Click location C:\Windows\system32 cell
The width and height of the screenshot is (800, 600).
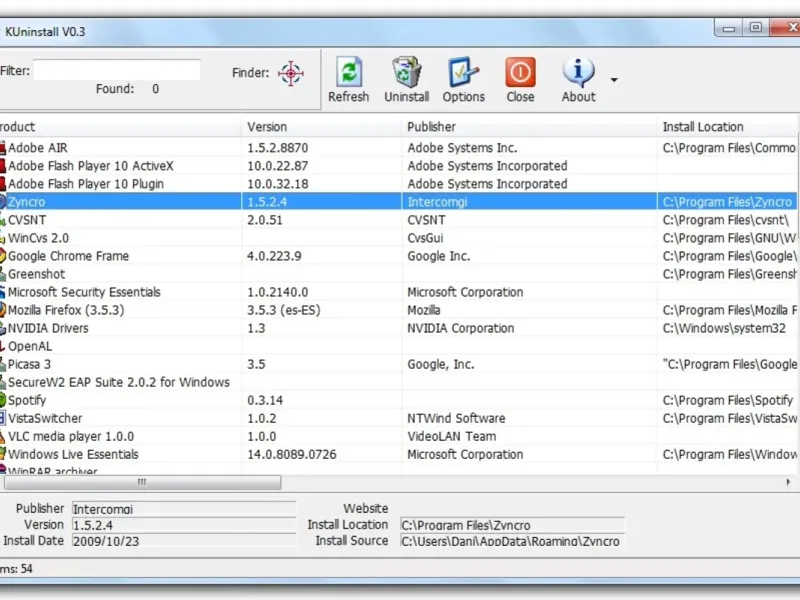pyautogui.click(x=724, y=328)
